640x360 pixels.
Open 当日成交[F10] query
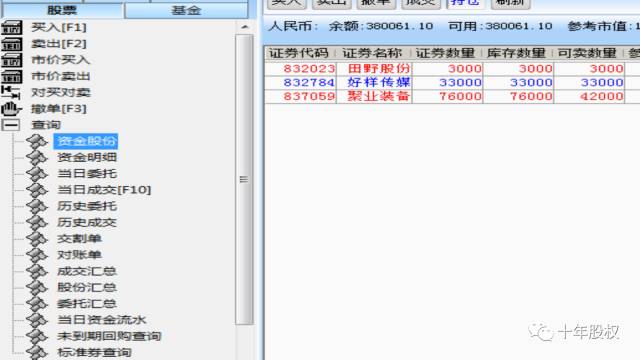[x=104, y=190]
